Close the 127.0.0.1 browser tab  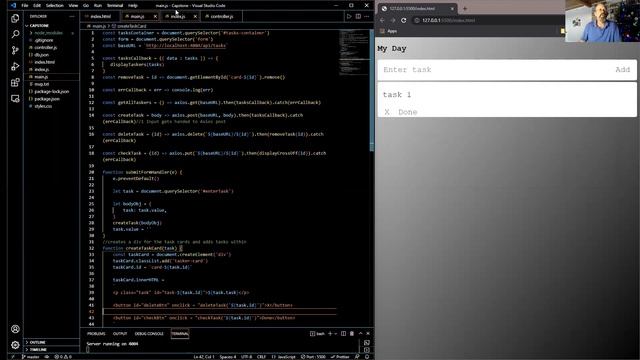point(452,8)
